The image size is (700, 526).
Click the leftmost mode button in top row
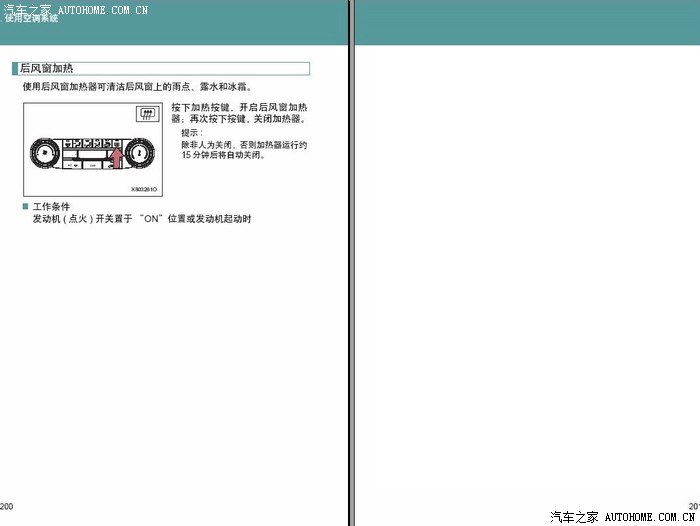(x=67, y=145)
